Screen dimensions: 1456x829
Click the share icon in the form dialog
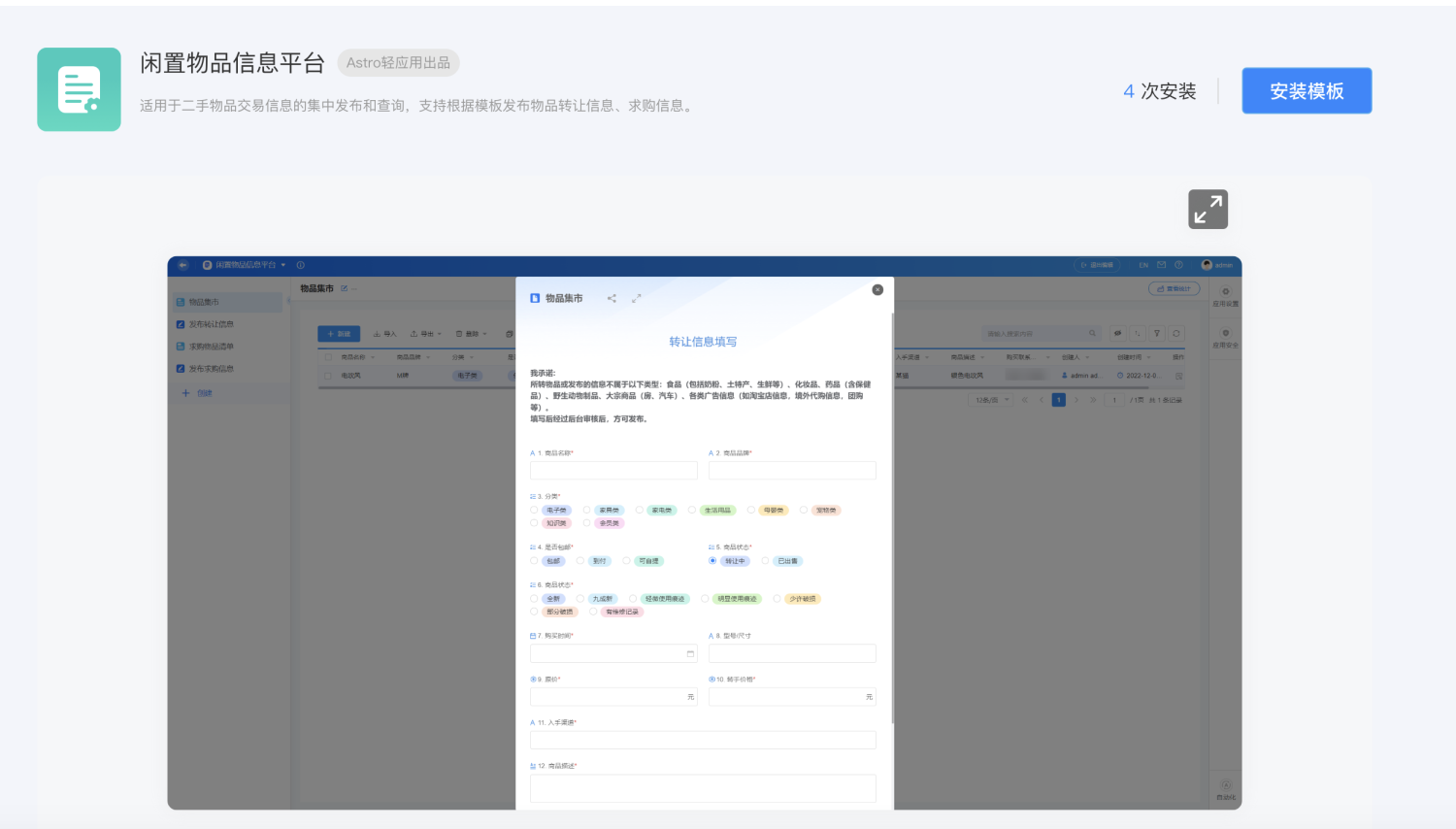click(x=612, y=298)
